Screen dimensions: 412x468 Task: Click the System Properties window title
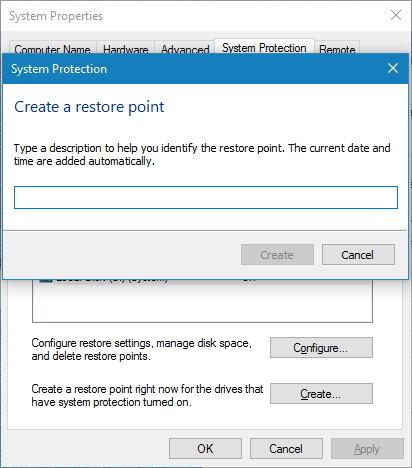coord(56,16)
